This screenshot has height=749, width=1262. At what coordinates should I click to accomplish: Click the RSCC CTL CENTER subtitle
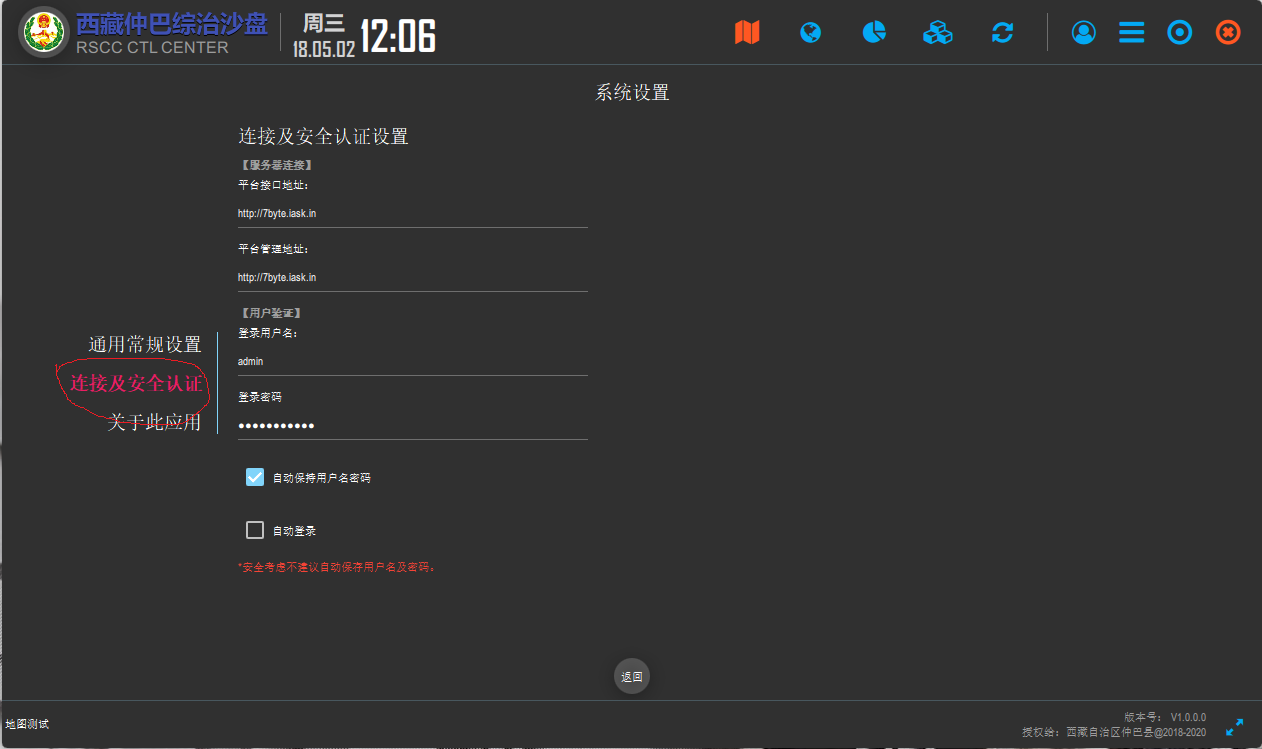click(152, 47)
